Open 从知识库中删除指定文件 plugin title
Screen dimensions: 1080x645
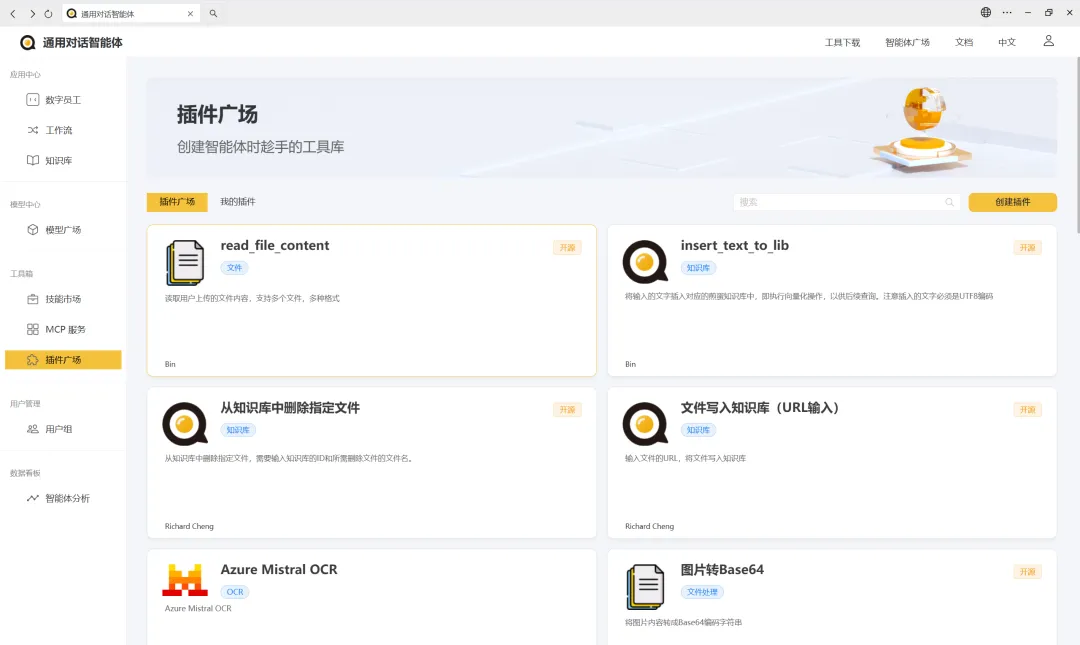290,408
